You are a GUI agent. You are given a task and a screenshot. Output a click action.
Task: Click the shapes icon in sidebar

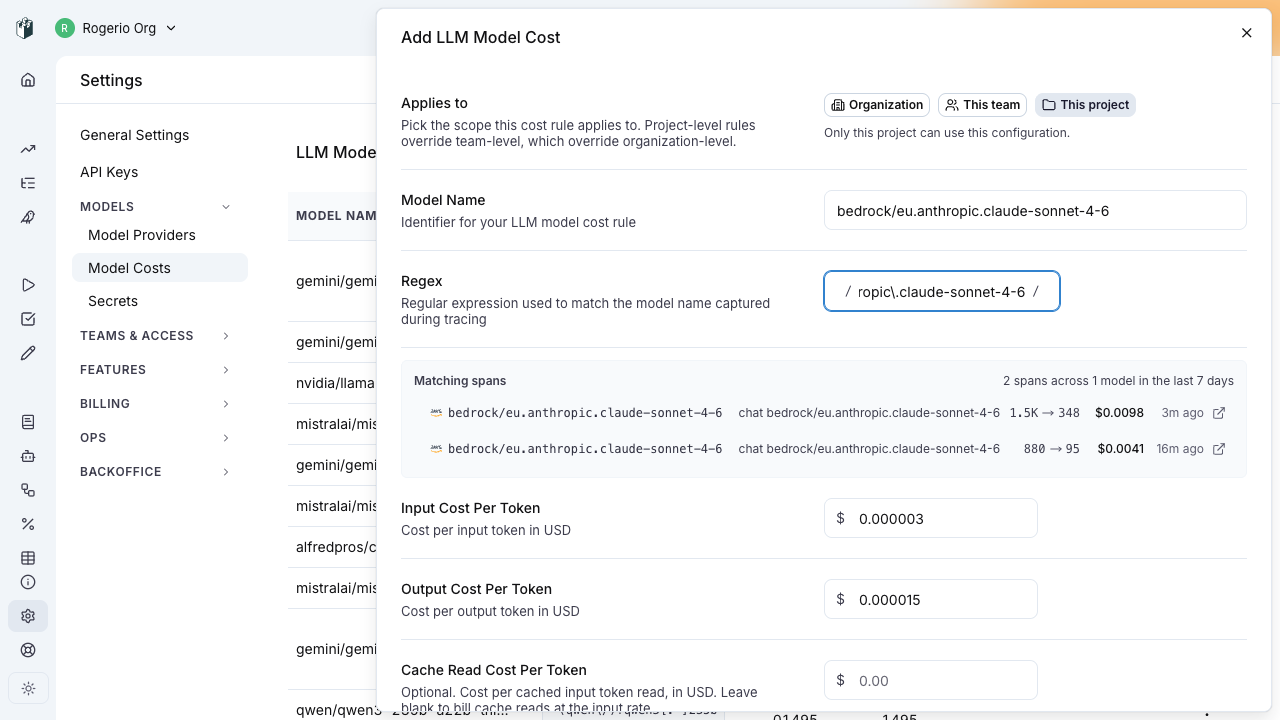[x=28, y=490]
